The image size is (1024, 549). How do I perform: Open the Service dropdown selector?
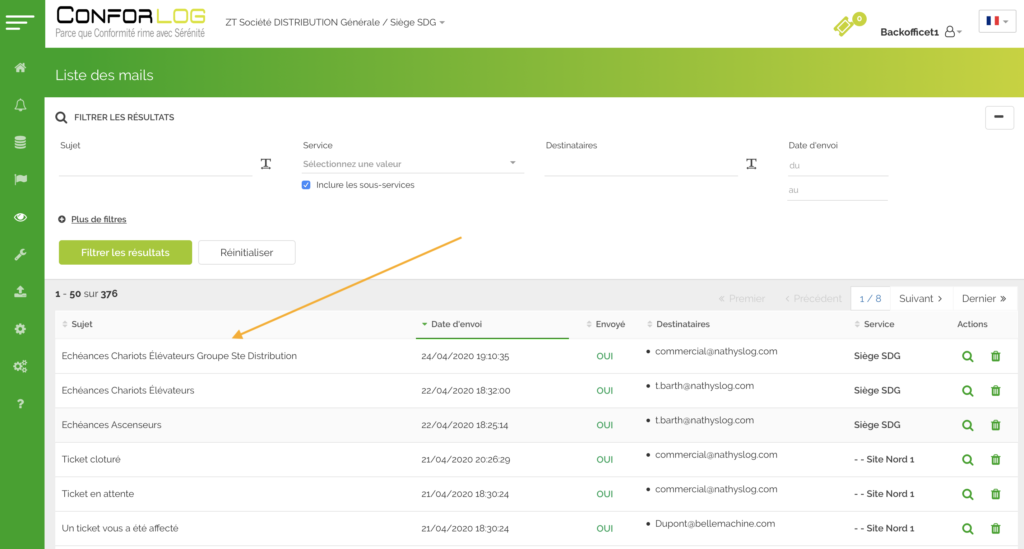point(412,164)
